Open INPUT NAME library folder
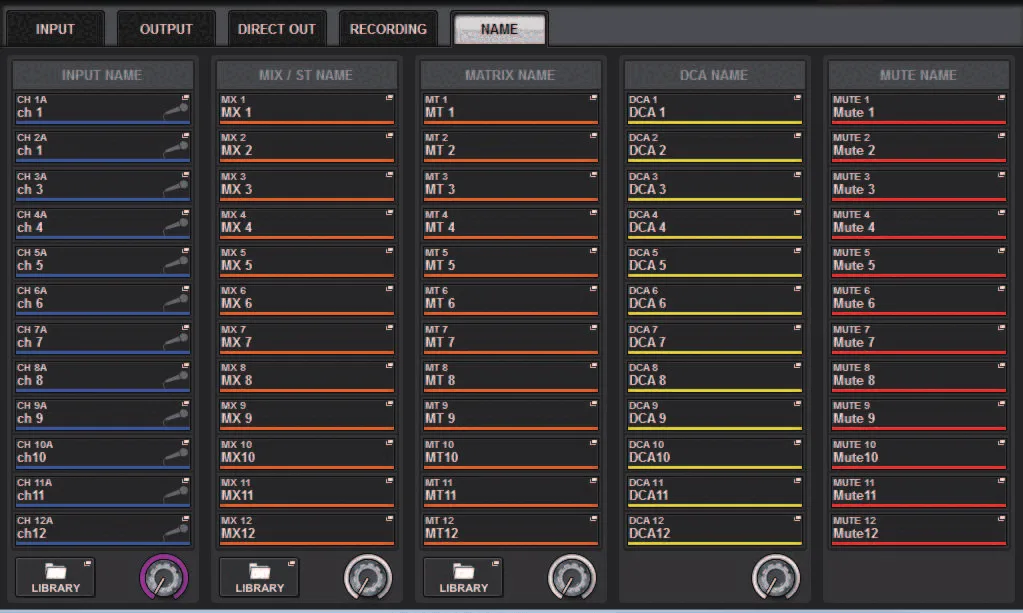This screenshot has height=613, width=1023. (x=55, y=577)
